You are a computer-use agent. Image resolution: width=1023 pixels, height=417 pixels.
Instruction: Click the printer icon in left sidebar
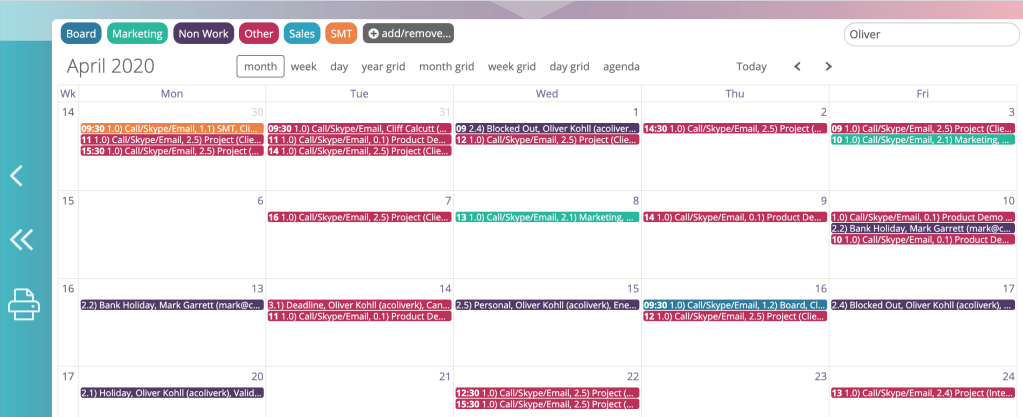[x=25, y=304]
